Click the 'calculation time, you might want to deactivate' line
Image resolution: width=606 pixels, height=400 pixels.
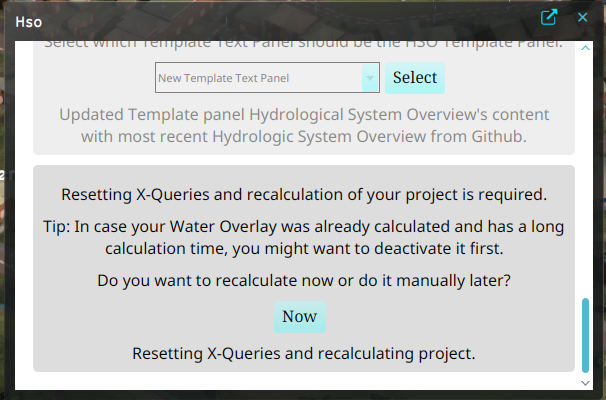(x=303, y=248)
